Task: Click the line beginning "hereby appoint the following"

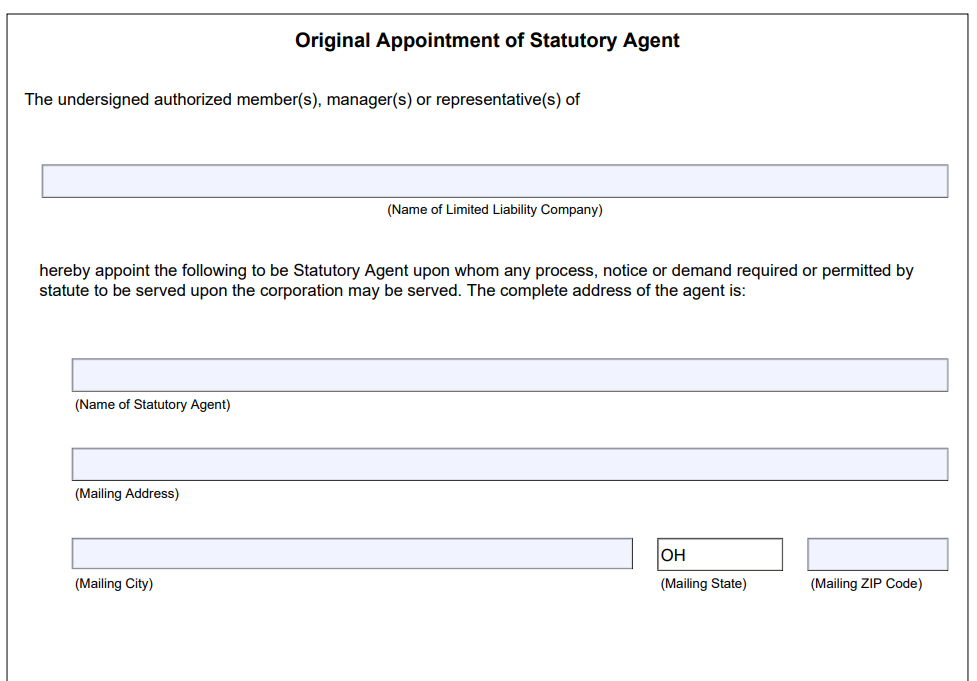Action: tap(476, 270)
